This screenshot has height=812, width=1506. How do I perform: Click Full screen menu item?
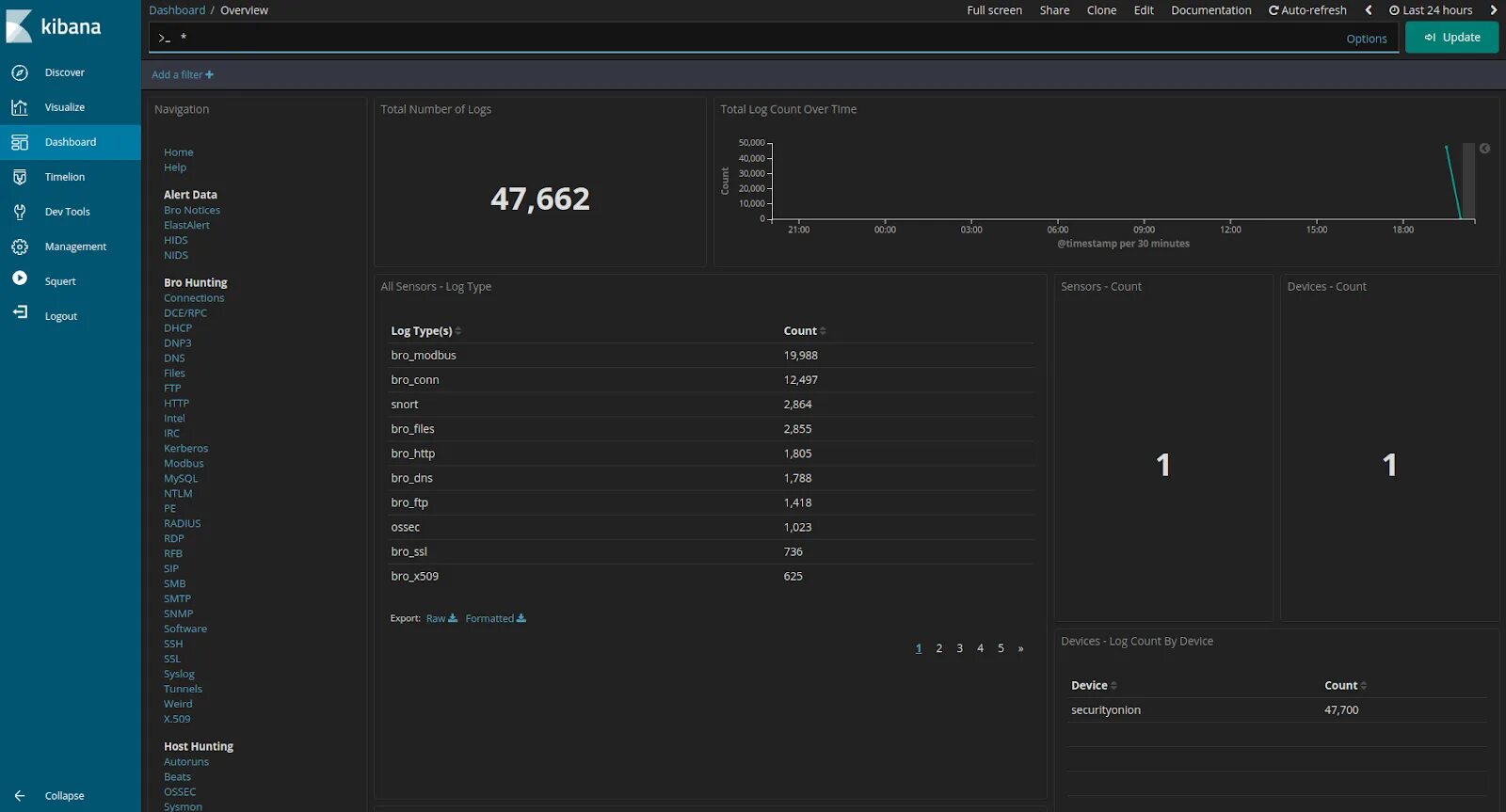(994, 10)
